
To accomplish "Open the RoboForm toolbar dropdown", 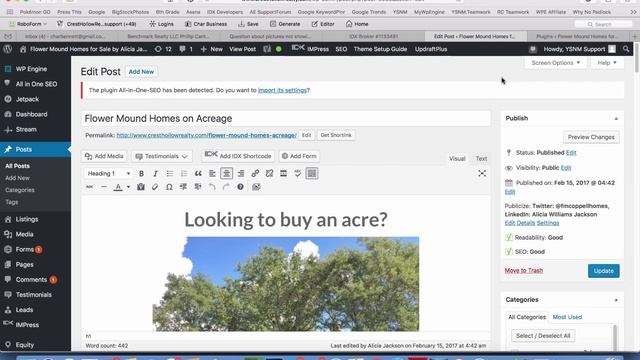I will (x=28, y=24).
